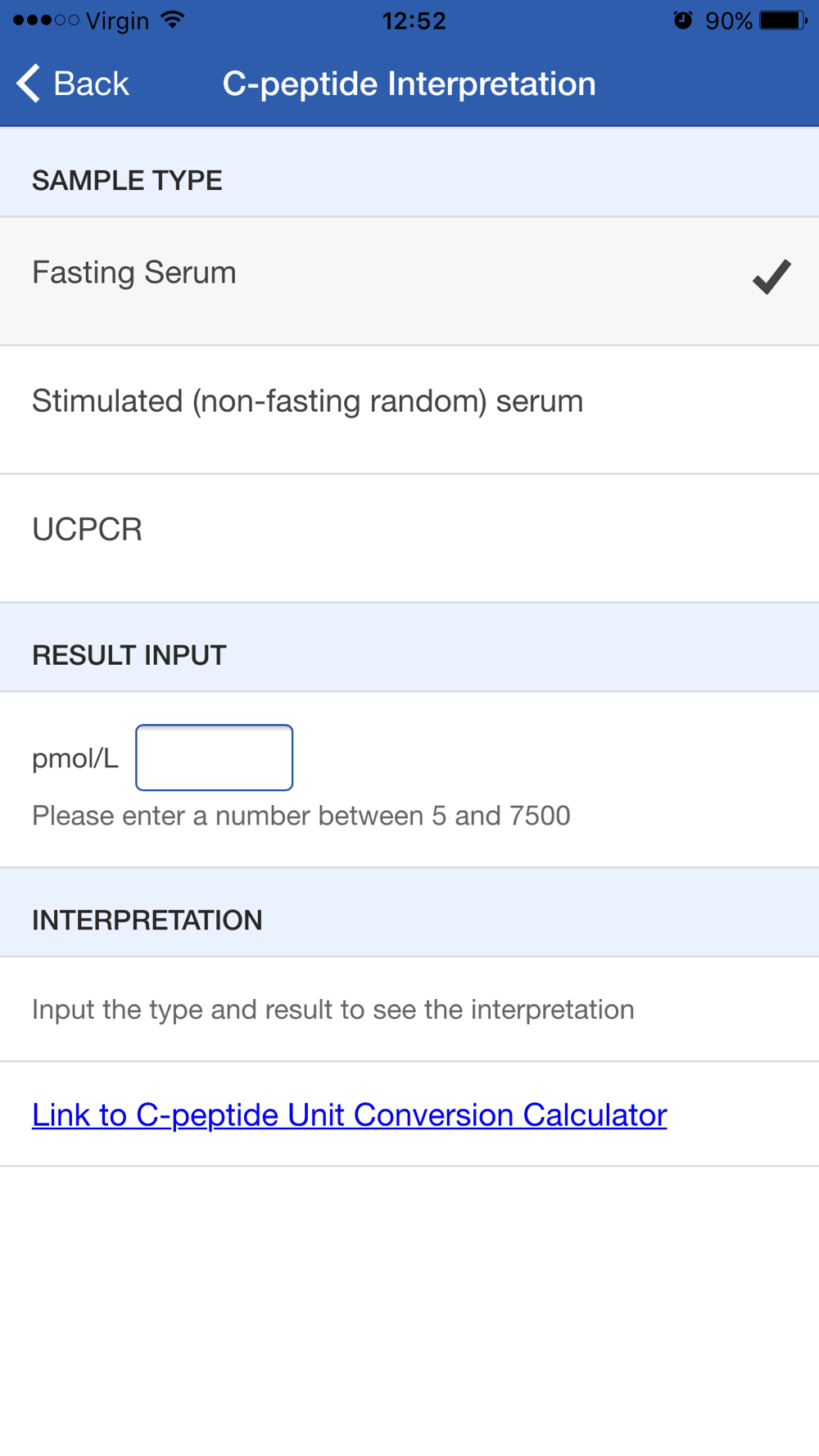This screenshot has height=1456, width=819.
Task: Open the C-peptide Unit Conversion Calculator link
Action: tap(350, 1115)
